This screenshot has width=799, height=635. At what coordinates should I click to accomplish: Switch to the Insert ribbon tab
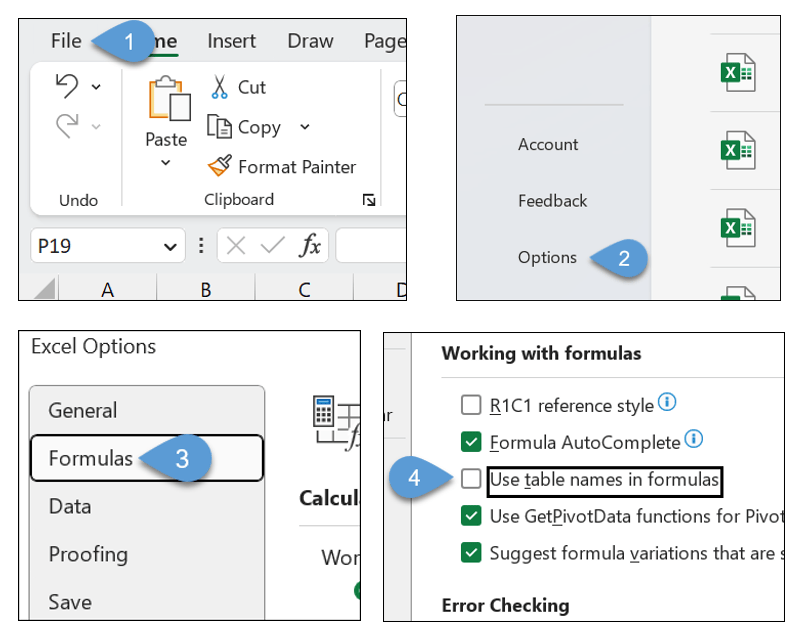pyautogui.click(x=231, y=41)
